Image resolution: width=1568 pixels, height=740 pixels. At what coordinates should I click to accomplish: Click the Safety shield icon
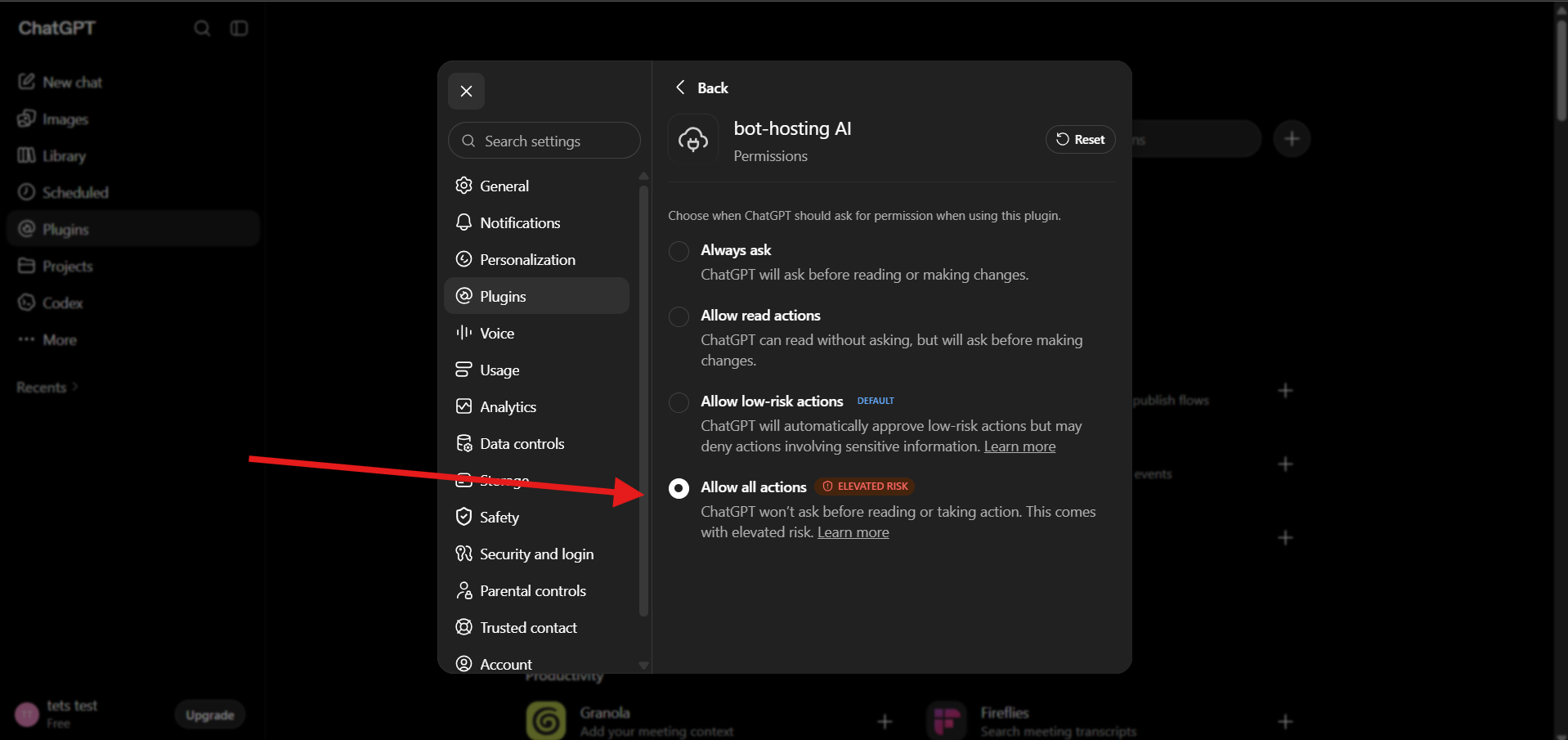[x=464, y=517]
